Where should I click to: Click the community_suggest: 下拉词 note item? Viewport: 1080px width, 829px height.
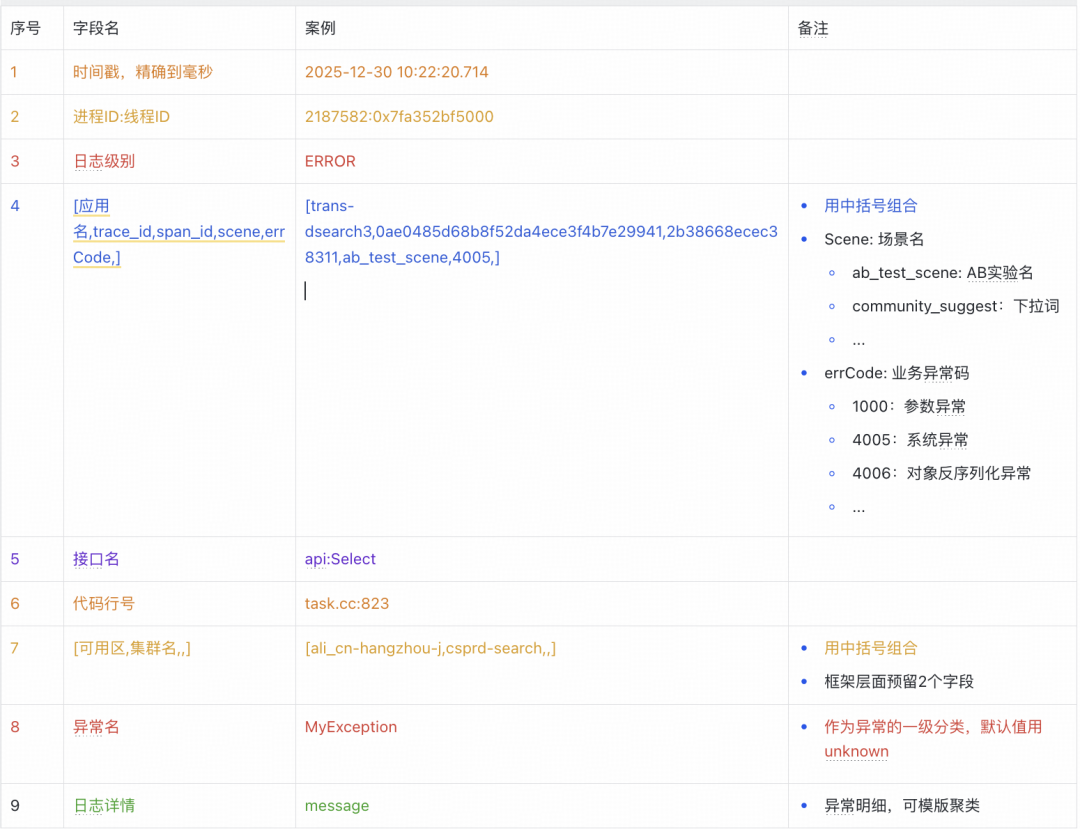coord(955,306)
